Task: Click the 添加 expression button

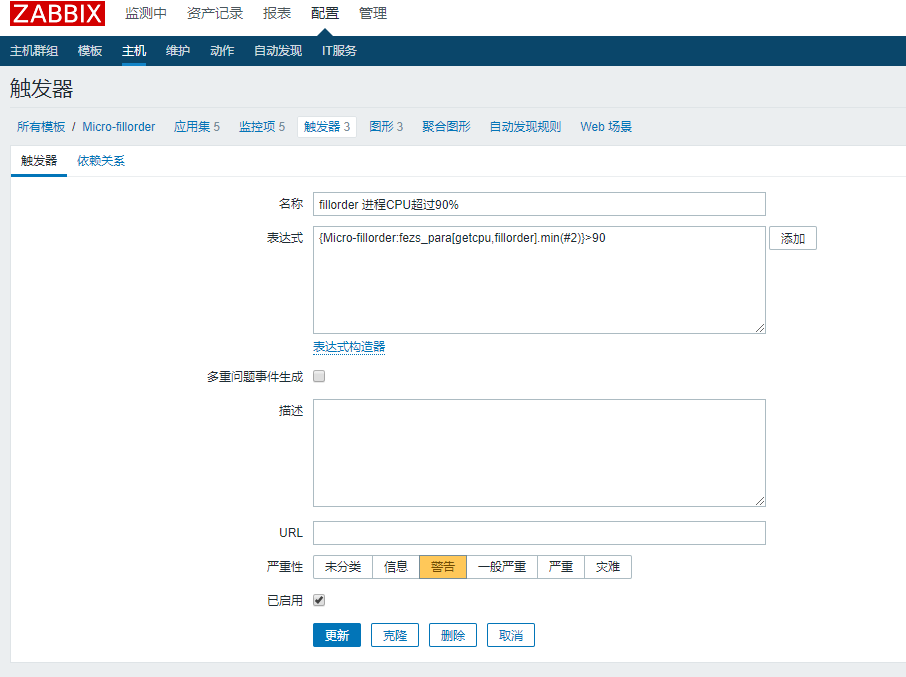Action: (x=793, y=238)
